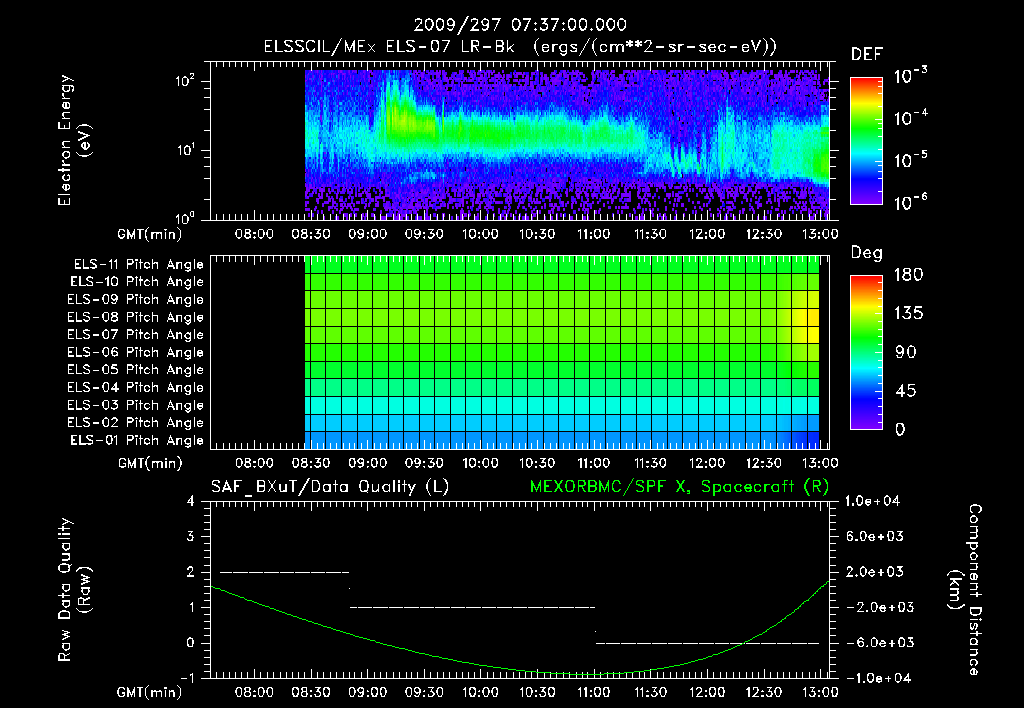Click the ELS-03 Pitch Angle row label
This screenshot has width=1024, height=708.
coord(135,406)
